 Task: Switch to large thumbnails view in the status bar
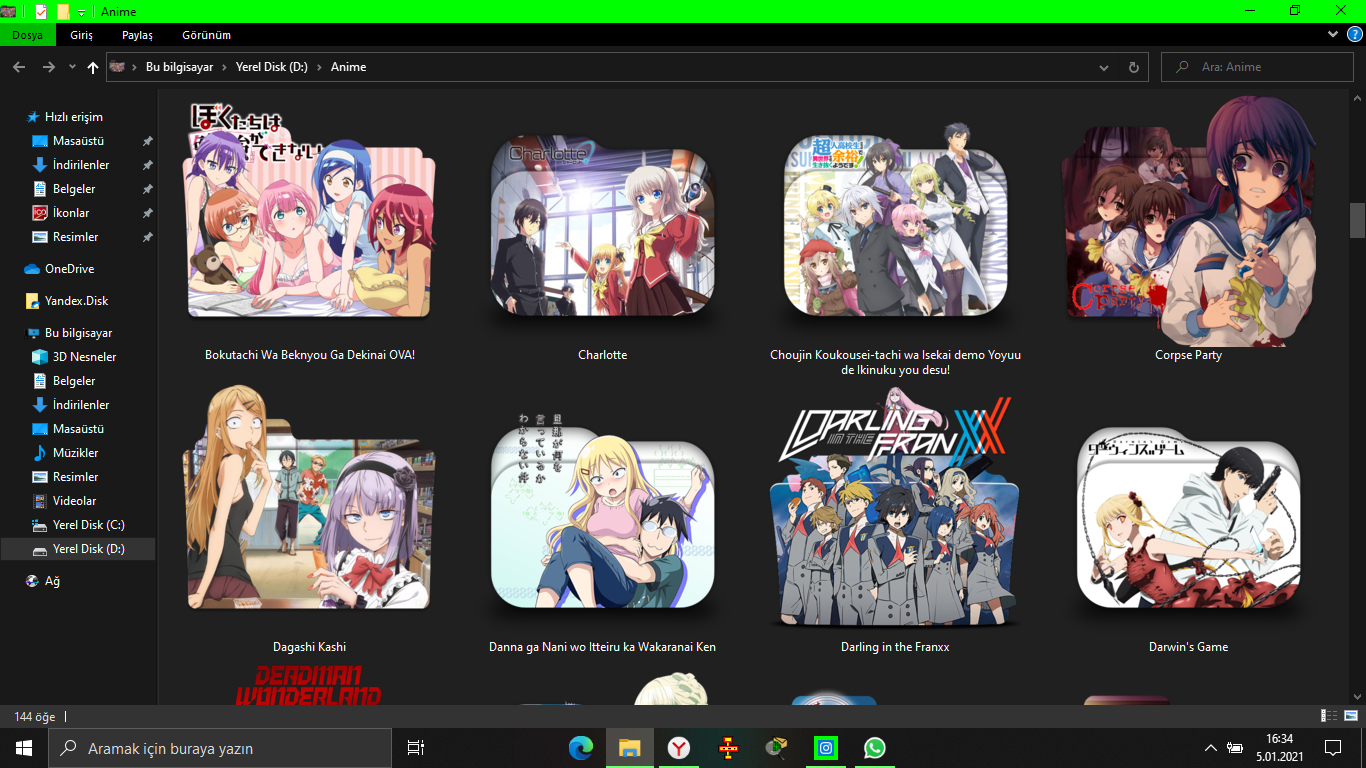tap(1349, 716)
